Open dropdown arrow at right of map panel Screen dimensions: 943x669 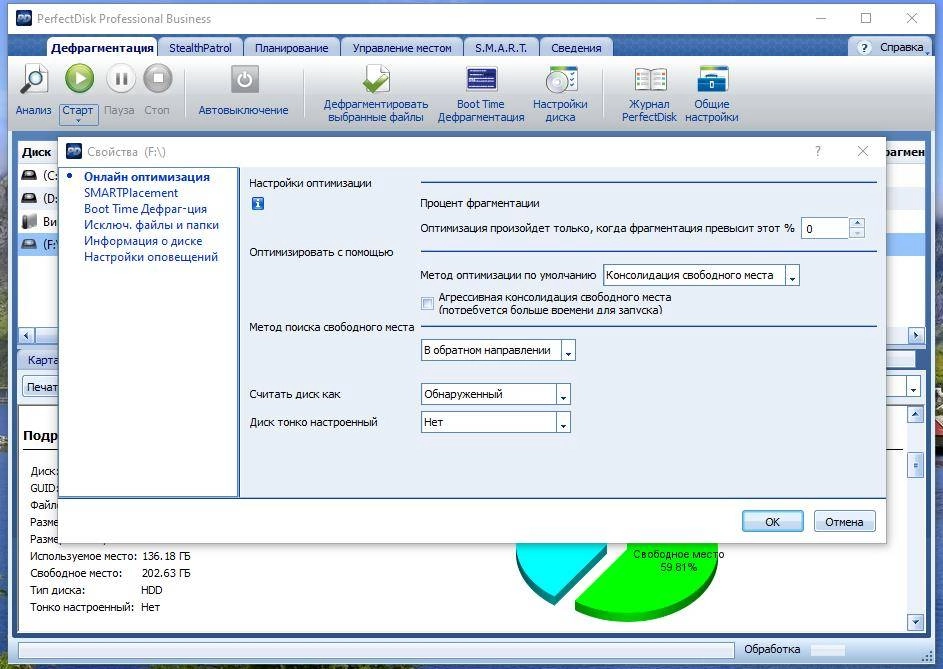914,387
